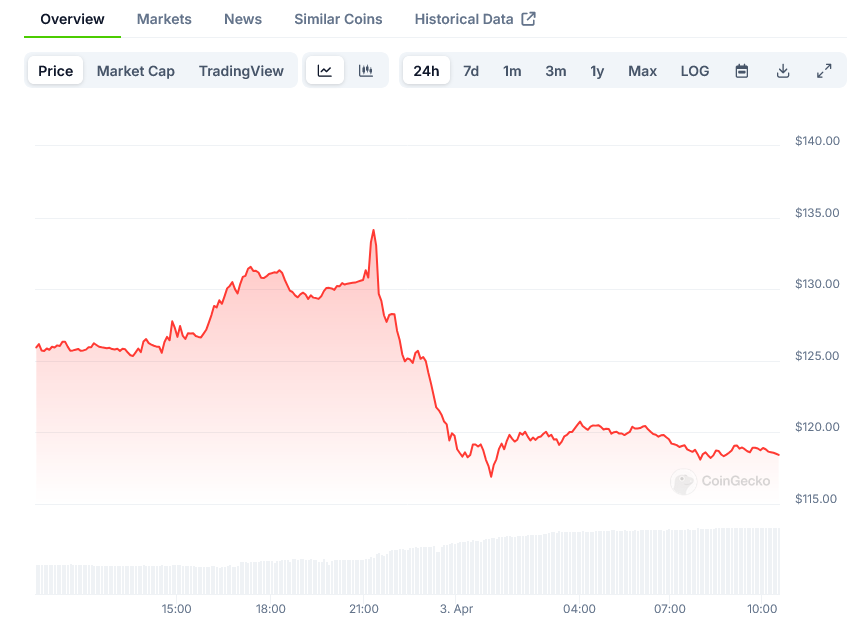Select the 24h time range
Image resolution: width=847 pixels, height=622 pixels.
[x=426, y=71]
